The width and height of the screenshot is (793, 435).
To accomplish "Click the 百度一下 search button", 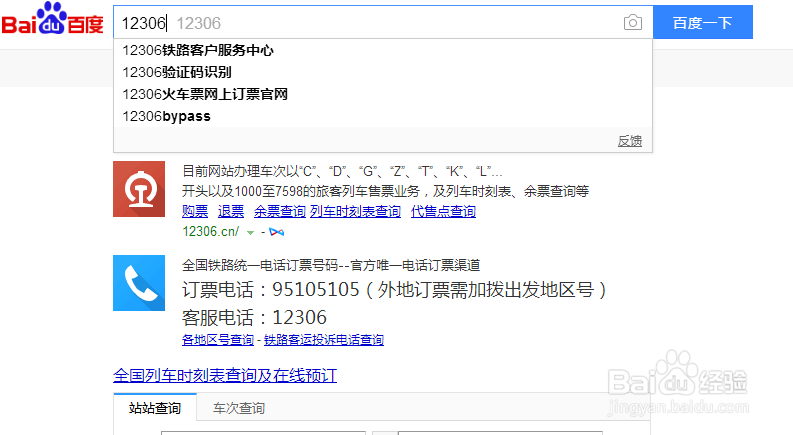I will (703, 22).
